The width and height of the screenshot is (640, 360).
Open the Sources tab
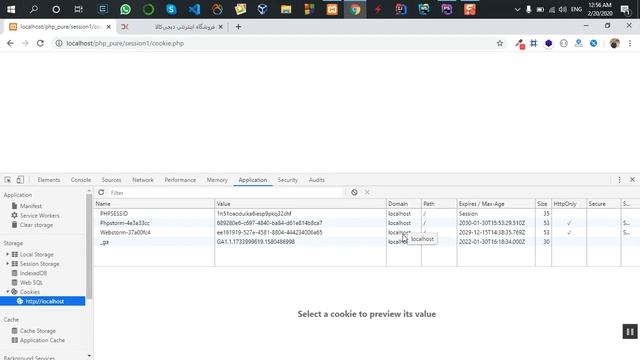tap(111, 180)
